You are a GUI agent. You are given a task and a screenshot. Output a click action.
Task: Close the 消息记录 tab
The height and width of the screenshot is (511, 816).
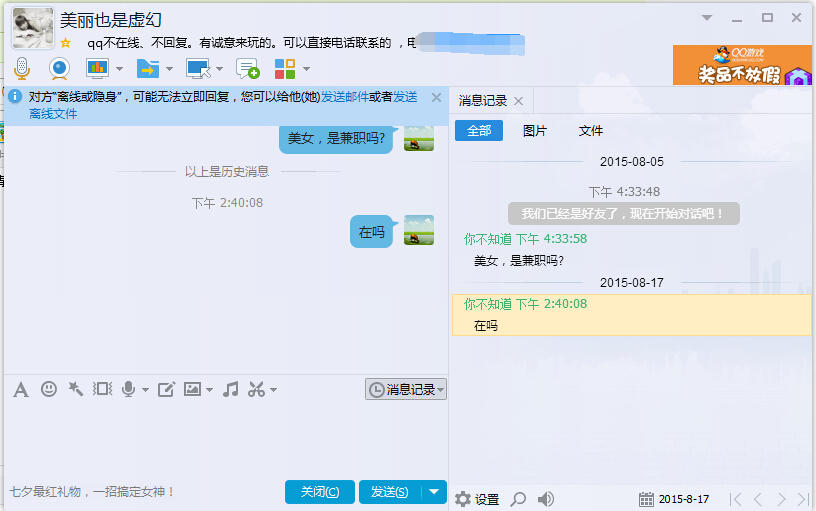518,101
